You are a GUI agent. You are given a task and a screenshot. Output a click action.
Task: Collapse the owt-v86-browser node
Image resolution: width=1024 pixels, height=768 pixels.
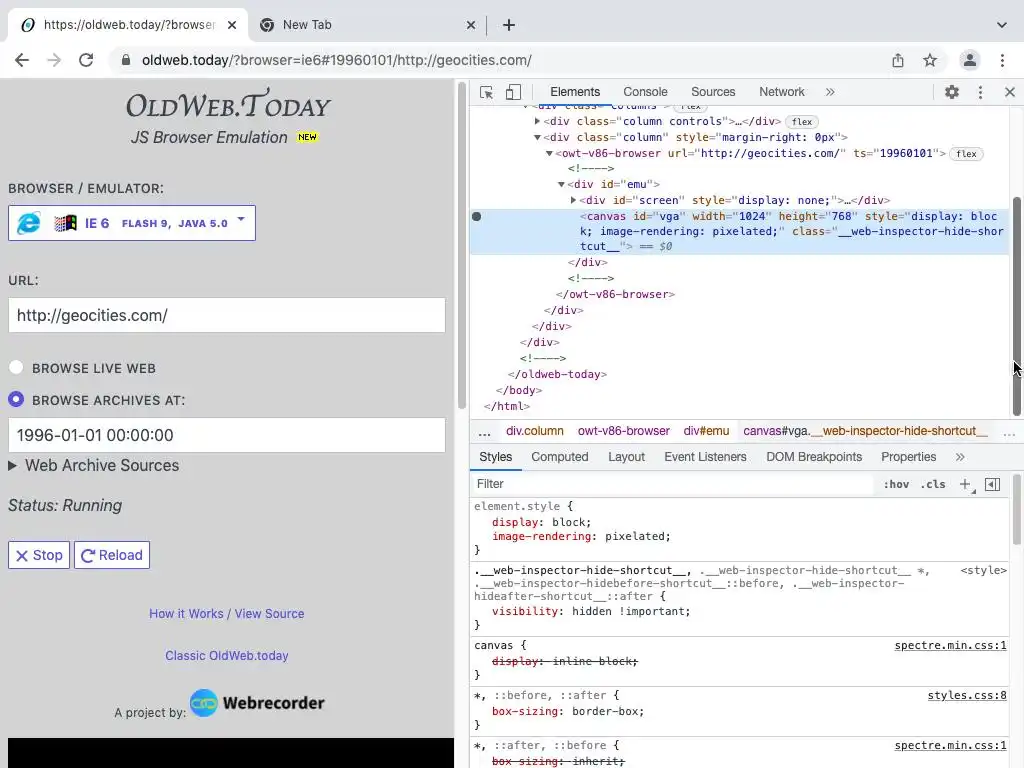point(549,153)
